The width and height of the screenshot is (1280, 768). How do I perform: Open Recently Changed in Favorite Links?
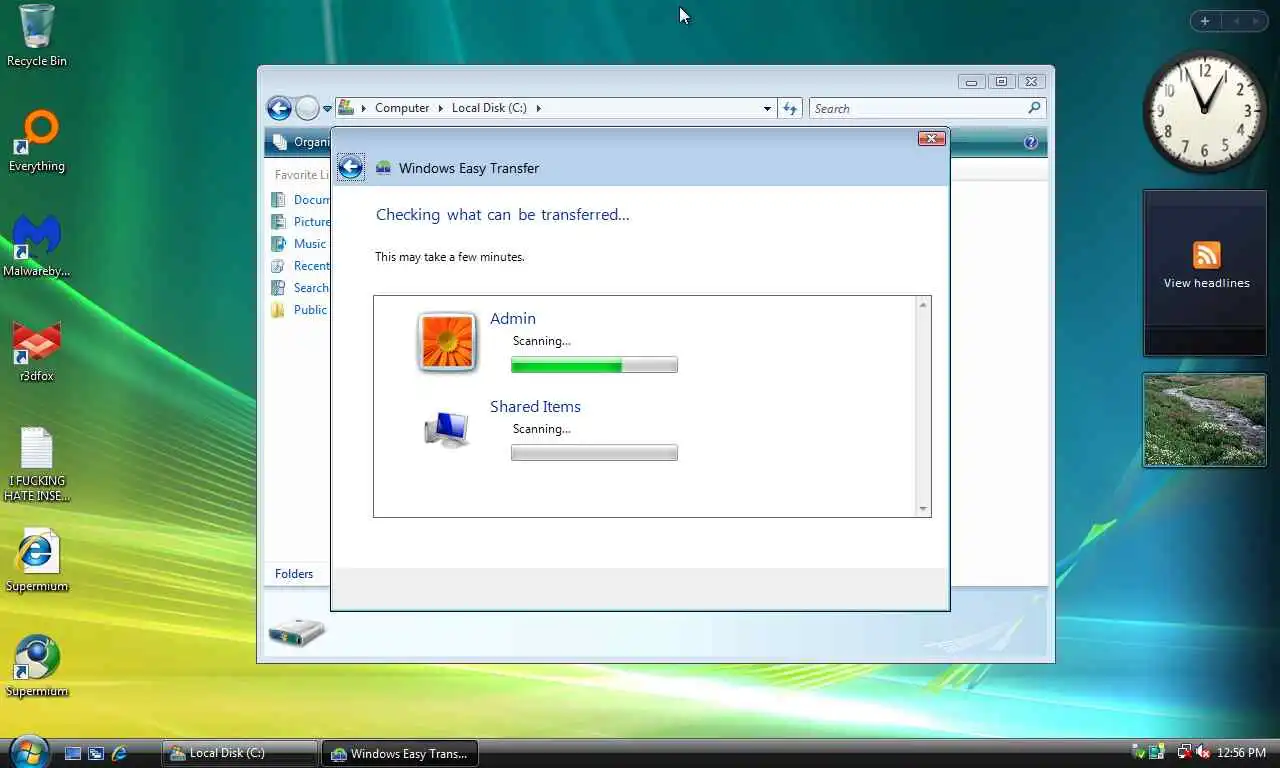(301, 266)
